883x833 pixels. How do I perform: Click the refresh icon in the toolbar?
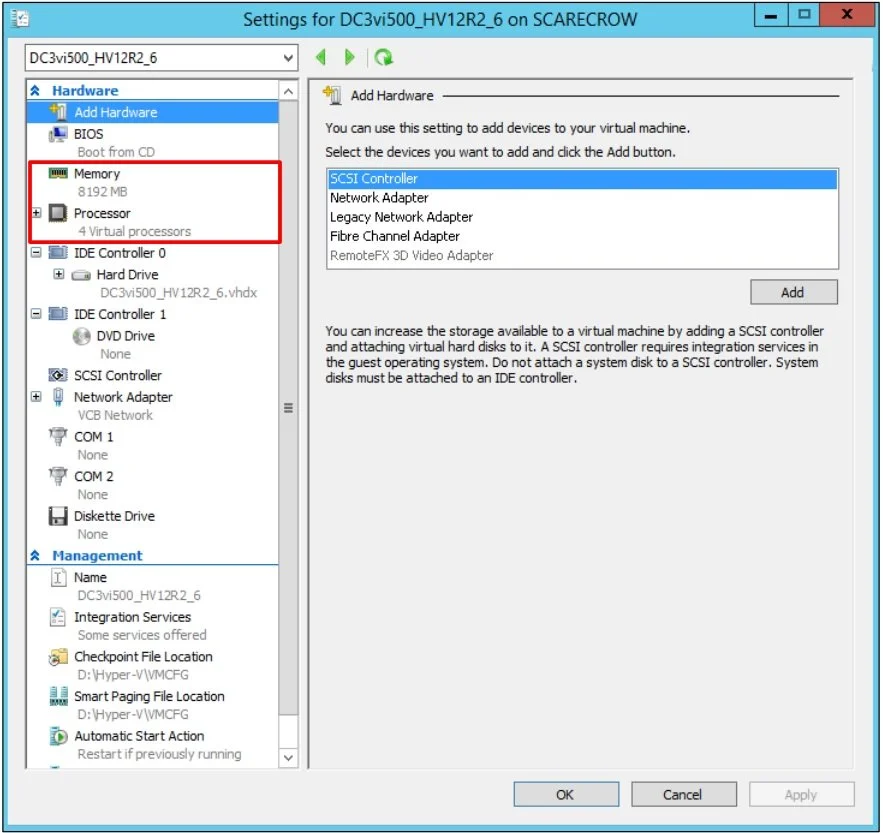pyautogui.click(x=385, y=57)
